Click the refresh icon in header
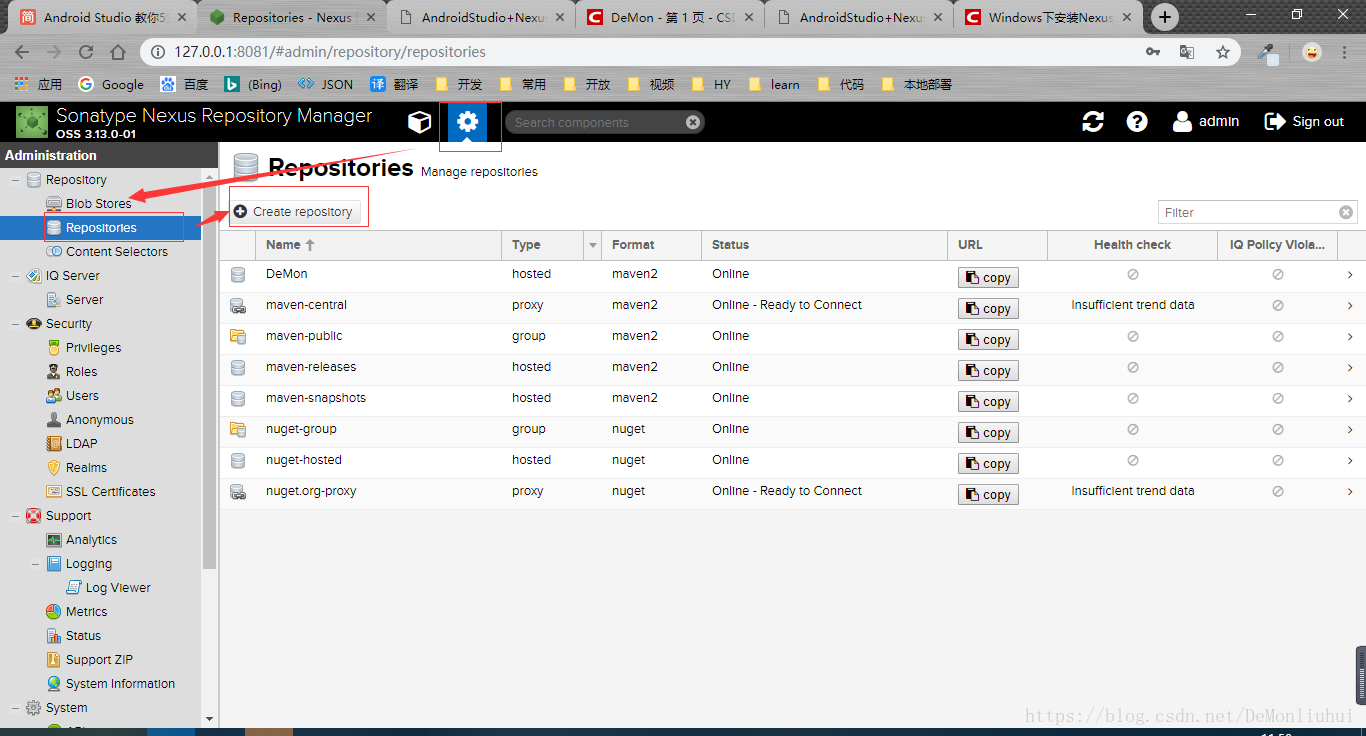1366x736 pixels. pos(1093,121)
